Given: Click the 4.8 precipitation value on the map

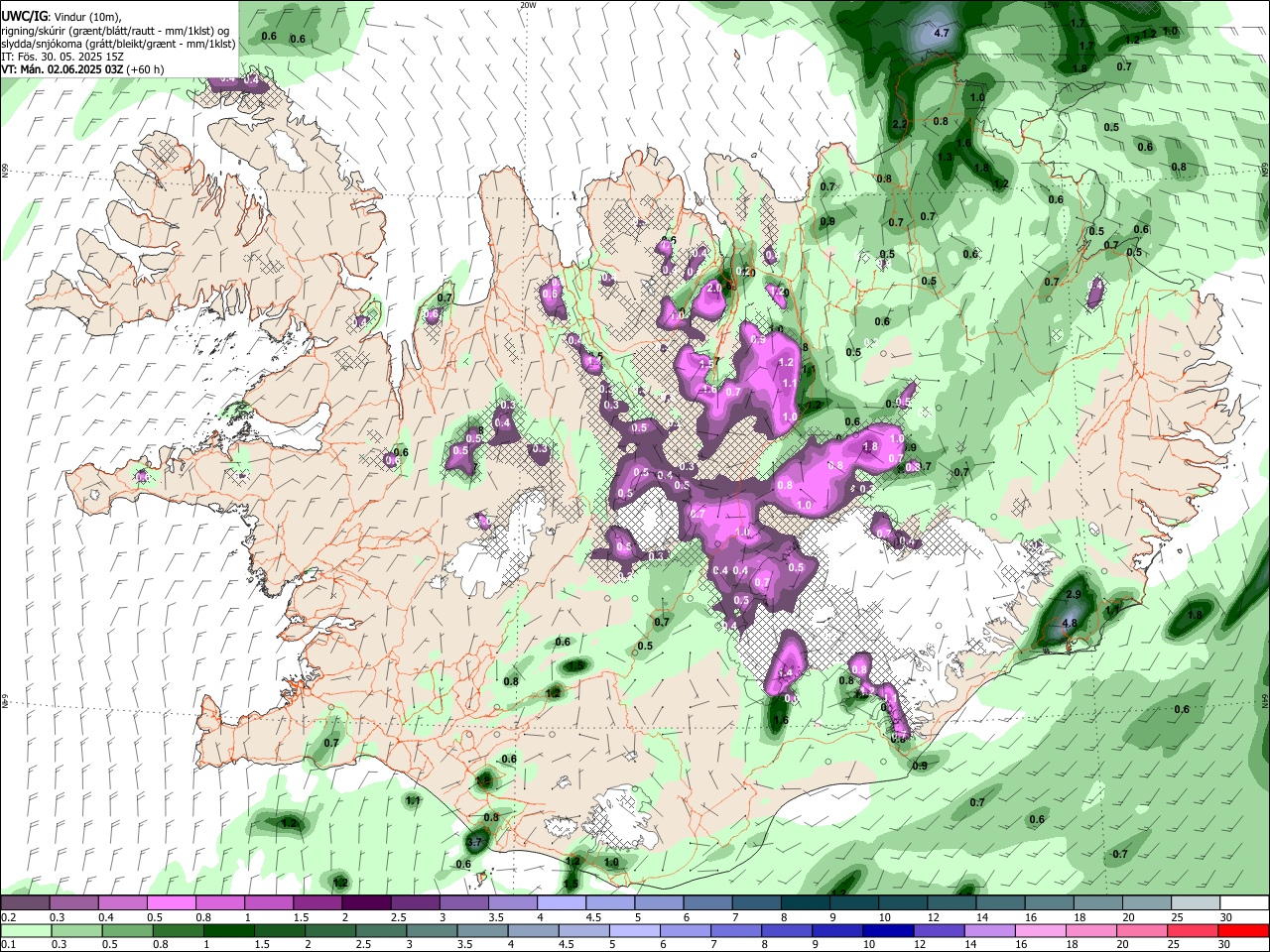Looking at the screenshot, I should (x=1070, y=624).
